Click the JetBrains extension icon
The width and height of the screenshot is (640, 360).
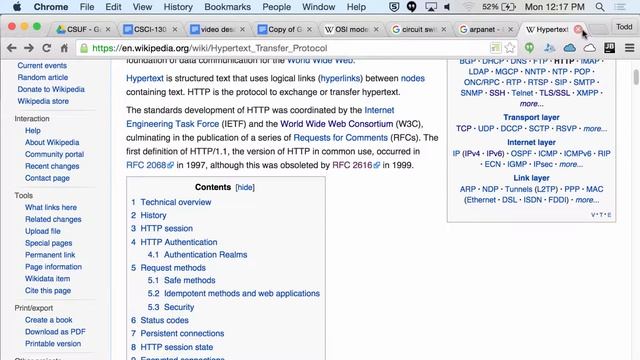coord(609,48)
